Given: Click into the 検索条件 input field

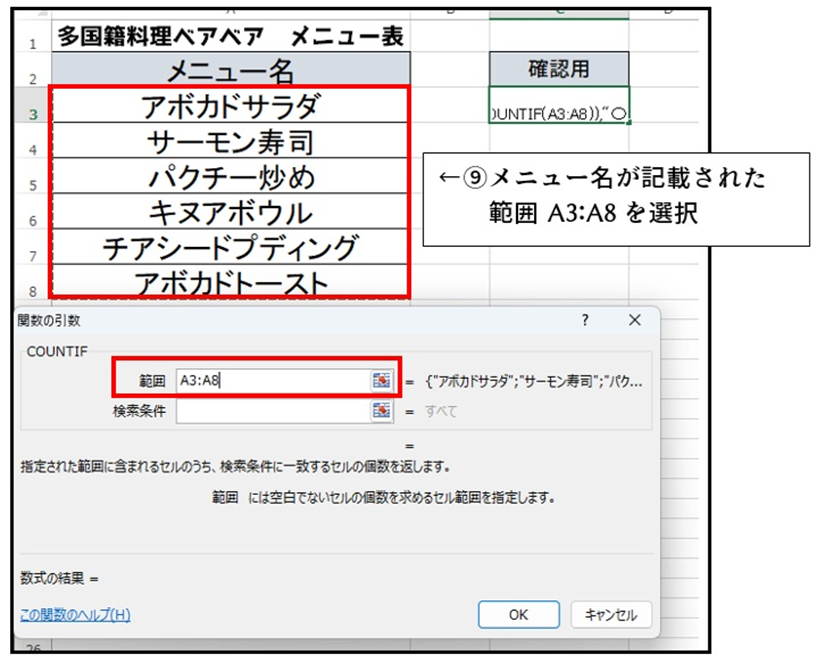Looking at the screenshot, I should pyautogui.click(x=270, y=411).
